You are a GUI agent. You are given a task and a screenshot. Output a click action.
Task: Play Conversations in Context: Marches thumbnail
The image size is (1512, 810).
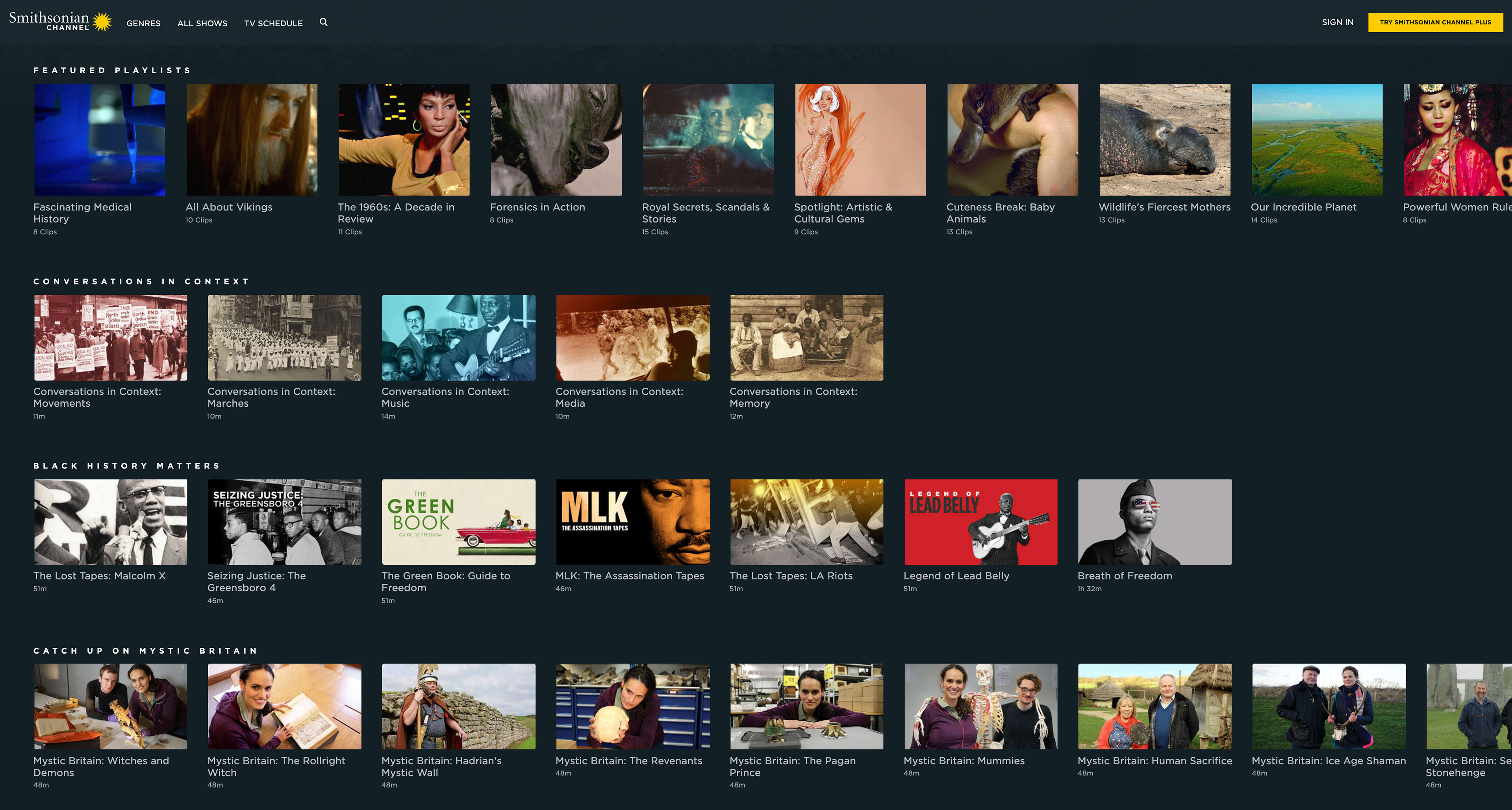[x=285, y=338]
